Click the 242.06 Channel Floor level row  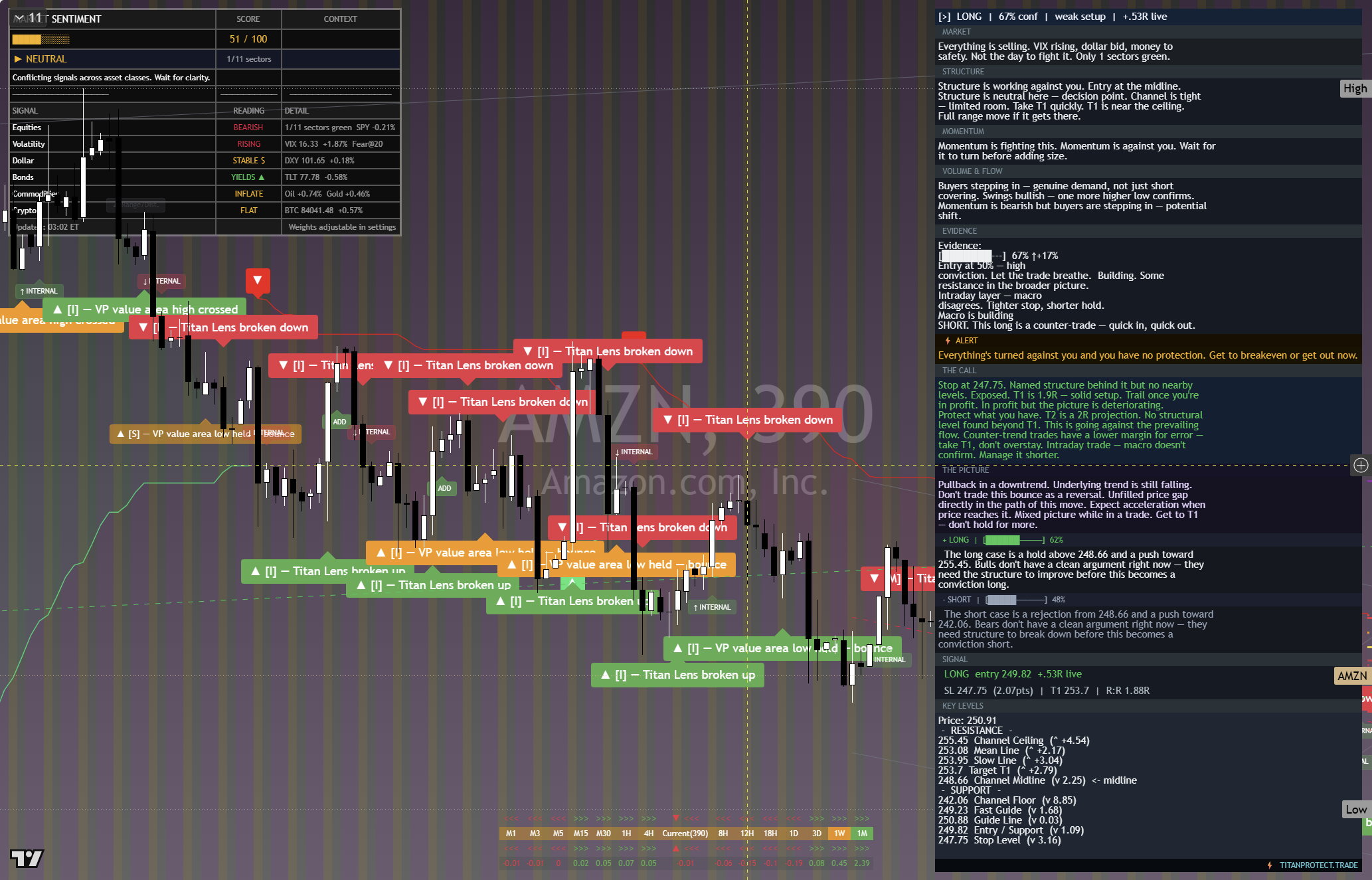tap(1007, 800)
